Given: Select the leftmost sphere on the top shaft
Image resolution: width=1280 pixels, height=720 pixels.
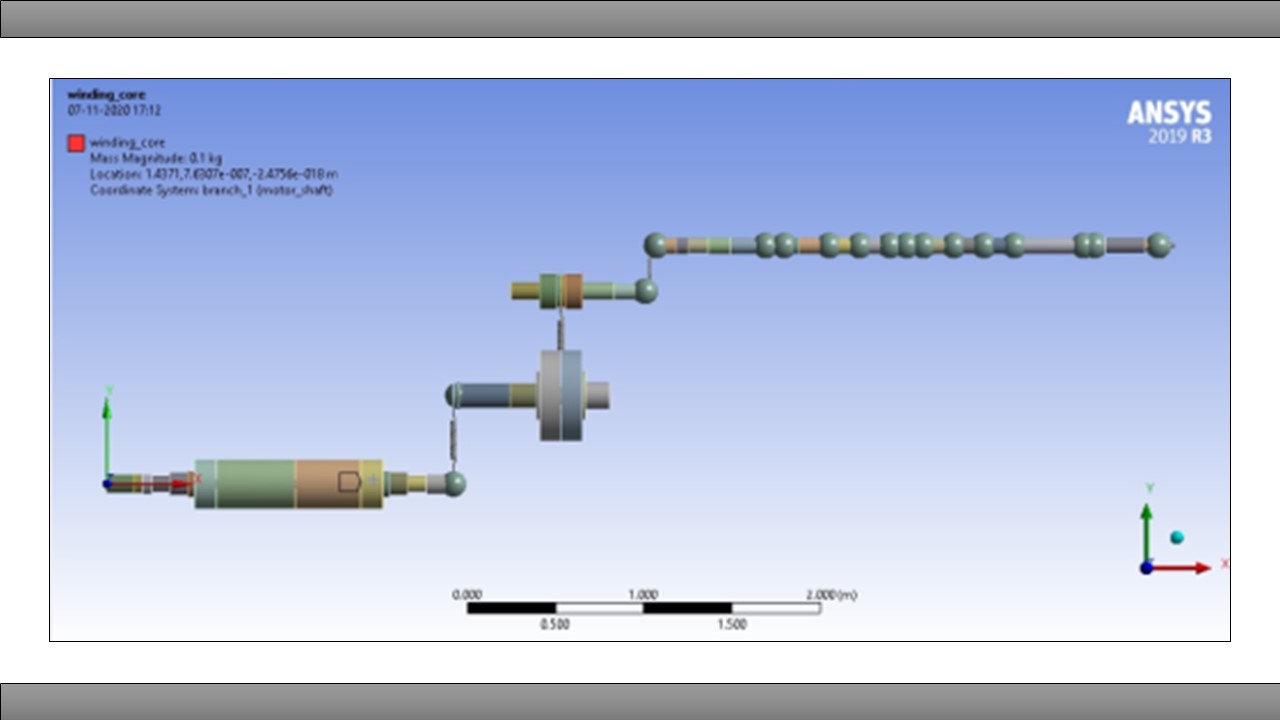Looking at the screenshot, I should [x=655, y=244].
